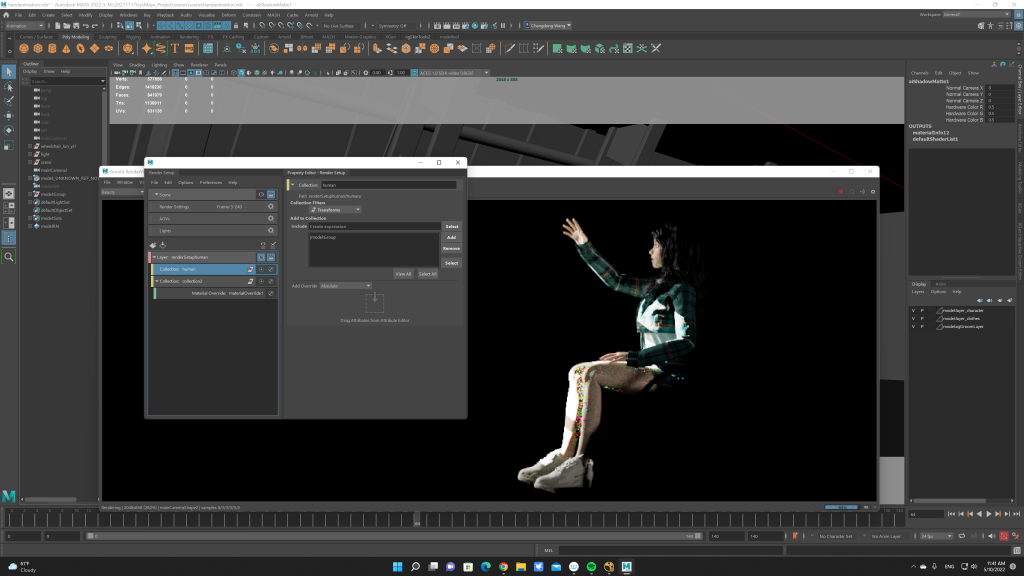This screenshot has width=1024, height=576.
Task: Collapse the collection2 tree item
Action: click(x=156, y=281)
